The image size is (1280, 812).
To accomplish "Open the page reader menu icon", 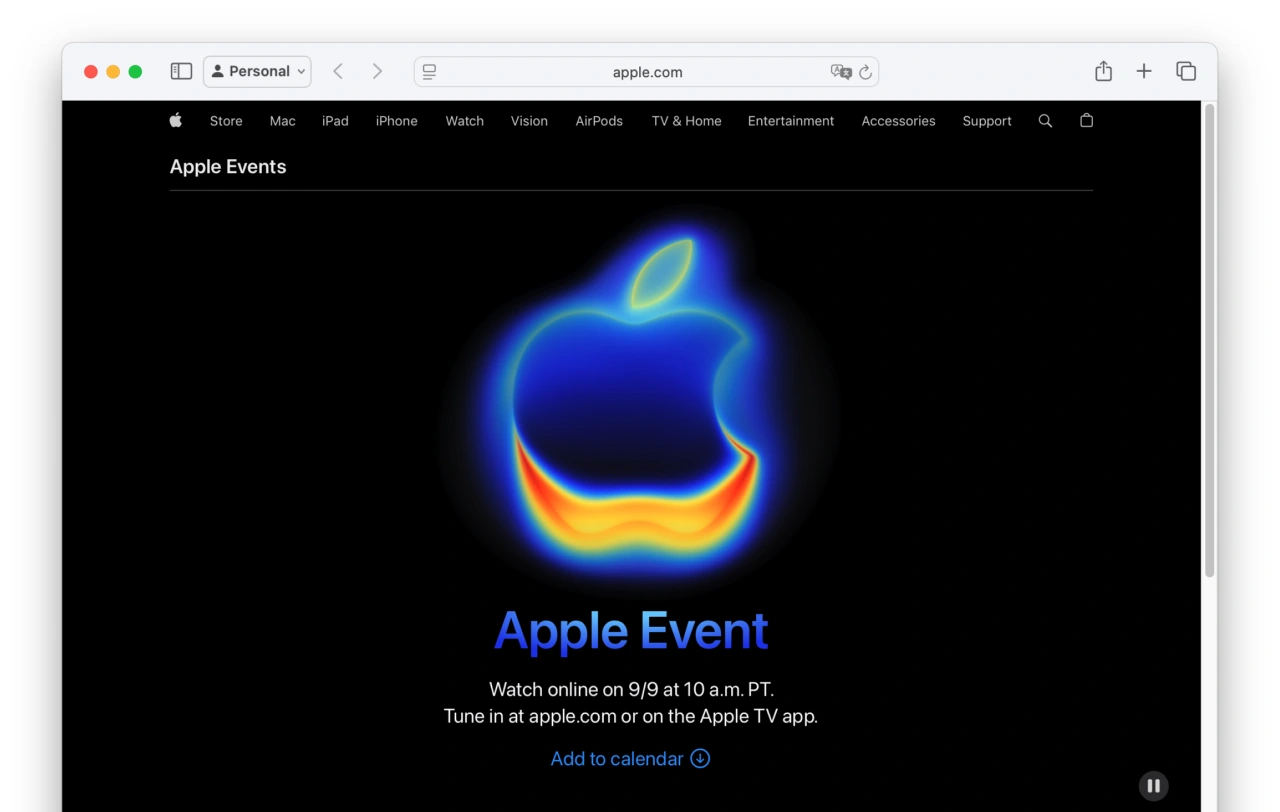I will [430, 72].
